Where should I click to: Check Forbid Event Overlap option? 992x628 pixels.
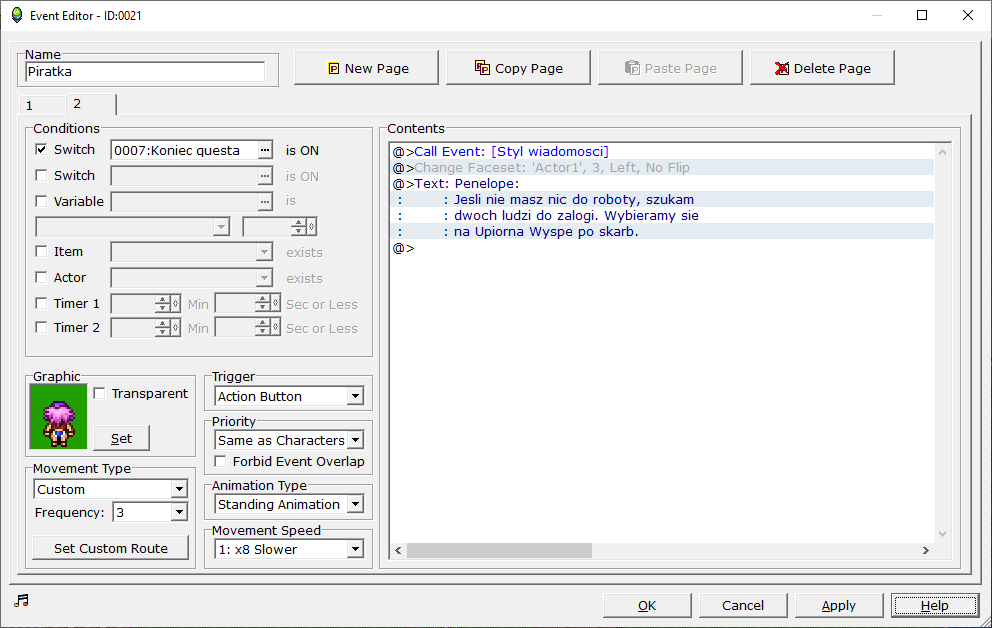[x=220, y=461]
